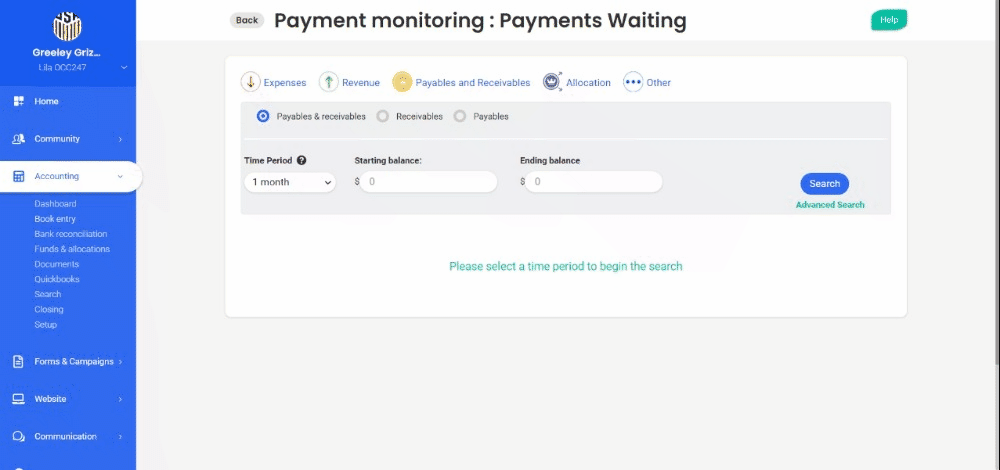Click the Payables and Receivables coin icon
The width and height of the screenshot is (1000, 470).
tap(402, 82)
